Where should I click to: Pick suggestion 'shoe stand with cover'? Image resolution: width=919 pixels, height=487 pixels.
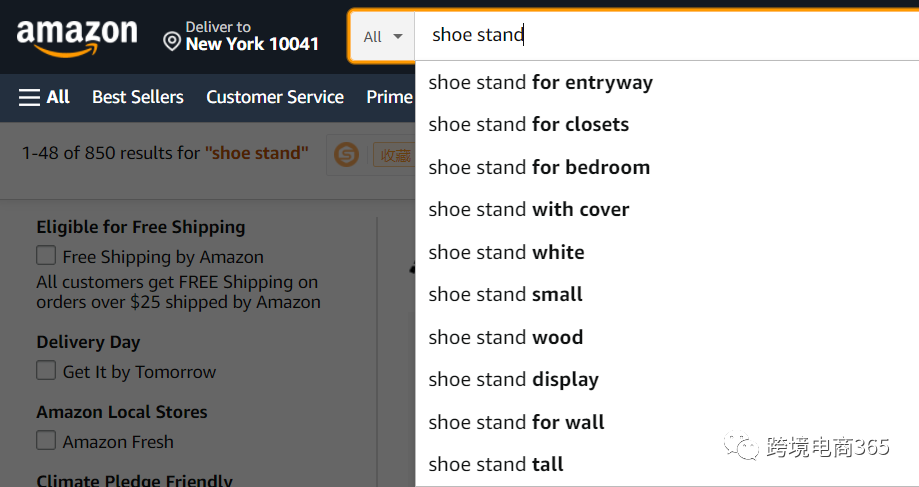(528, 210)
